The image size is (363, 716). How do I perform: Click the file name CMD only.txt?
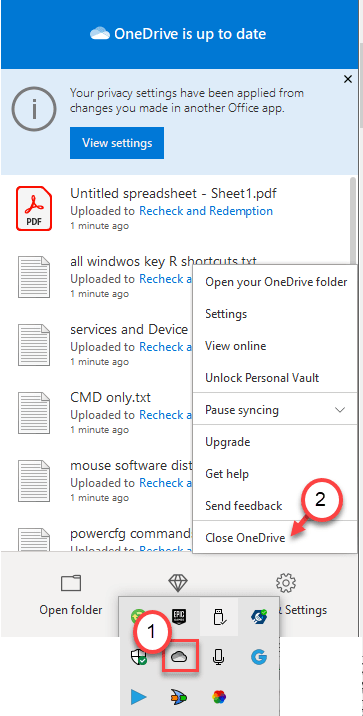110,398
